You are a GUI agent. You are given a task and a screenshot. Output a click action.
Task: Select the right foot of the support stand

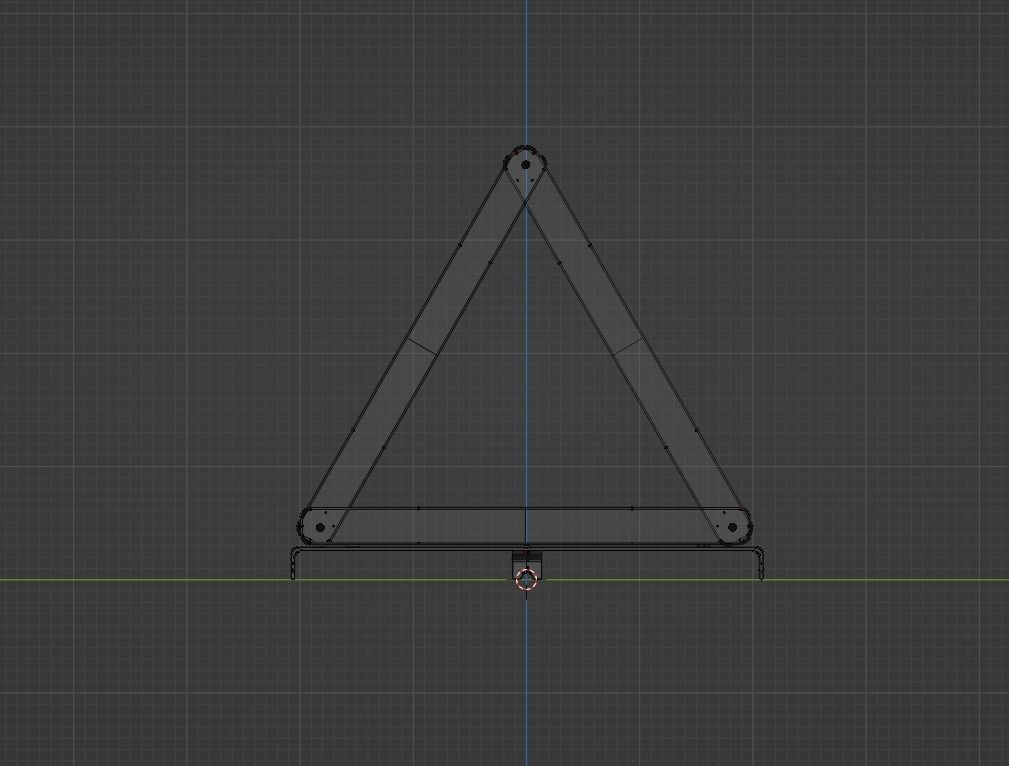tap(760, 565)
